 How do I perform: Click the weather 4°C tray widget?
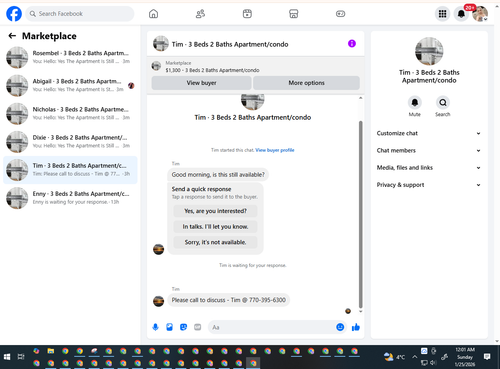(x=394, y=357)
